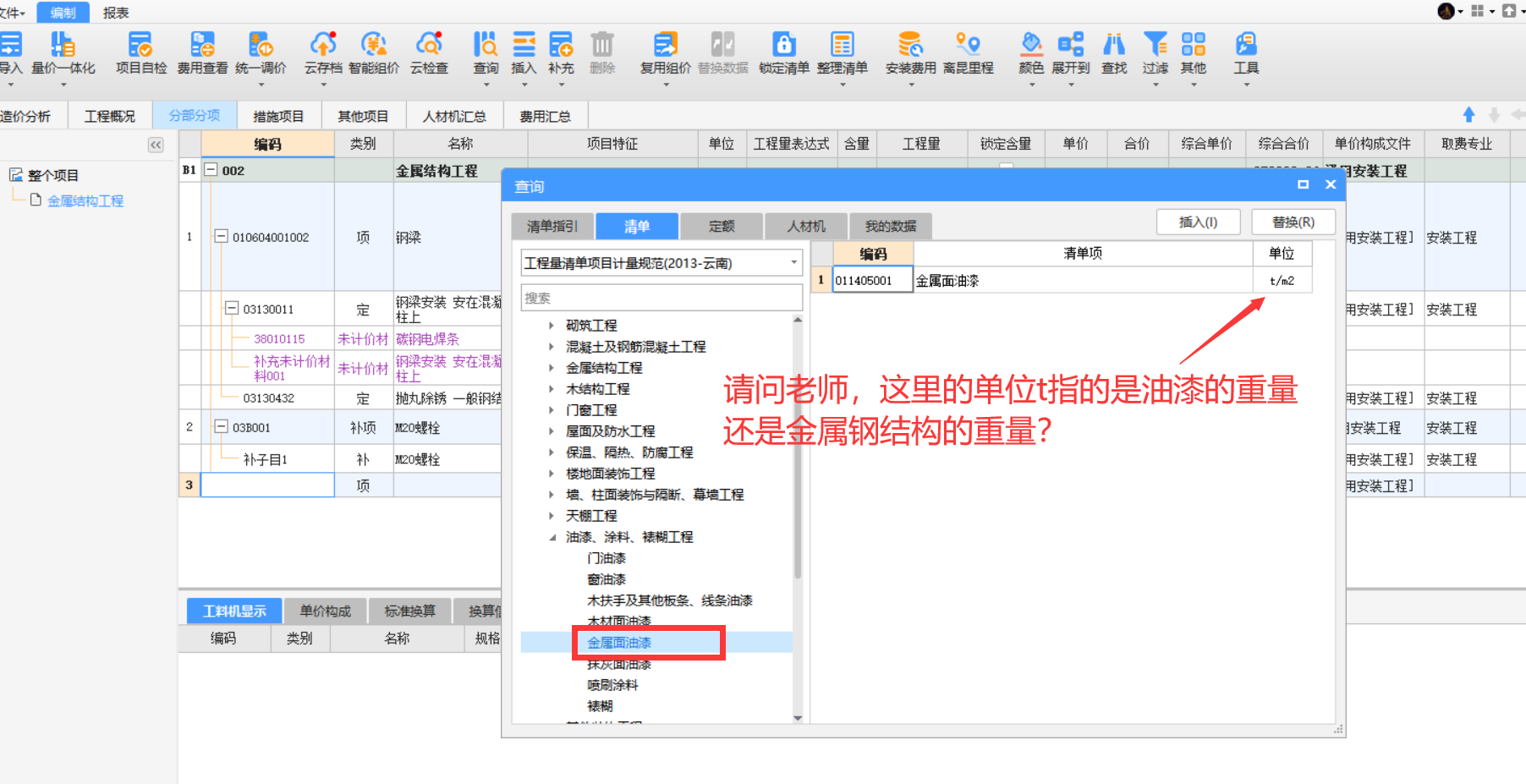The height and width of the screenshot is (784, 1526).
Task: Open 统一调价 tool
Action: [x=261, y=52]
